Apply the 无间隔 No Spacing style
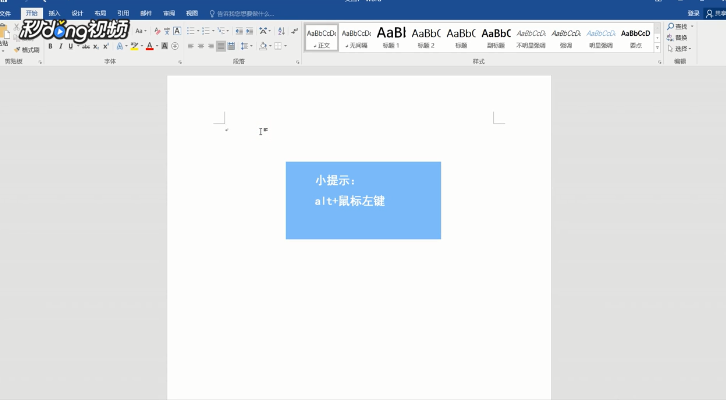 click(x=356, y=38)
